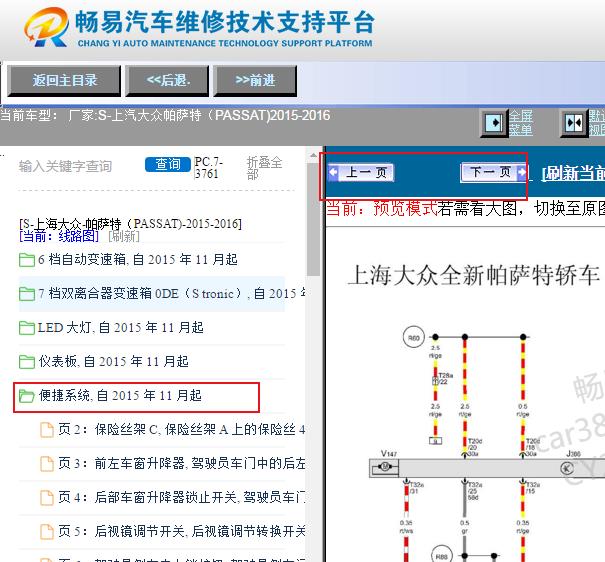
Task: Click the blue 查询 button
Action: pos(167,164)
